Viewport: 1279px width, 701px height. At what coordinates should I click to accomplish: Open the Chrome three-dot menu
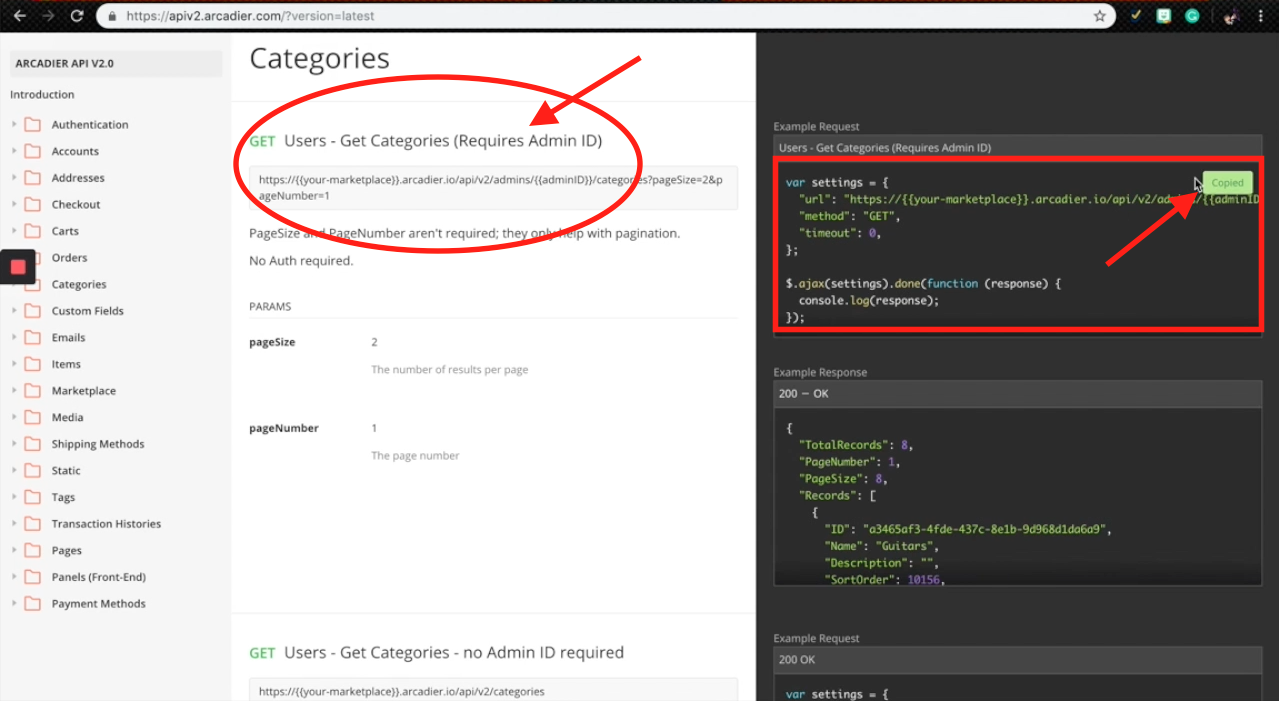(x=1263, y=16)
